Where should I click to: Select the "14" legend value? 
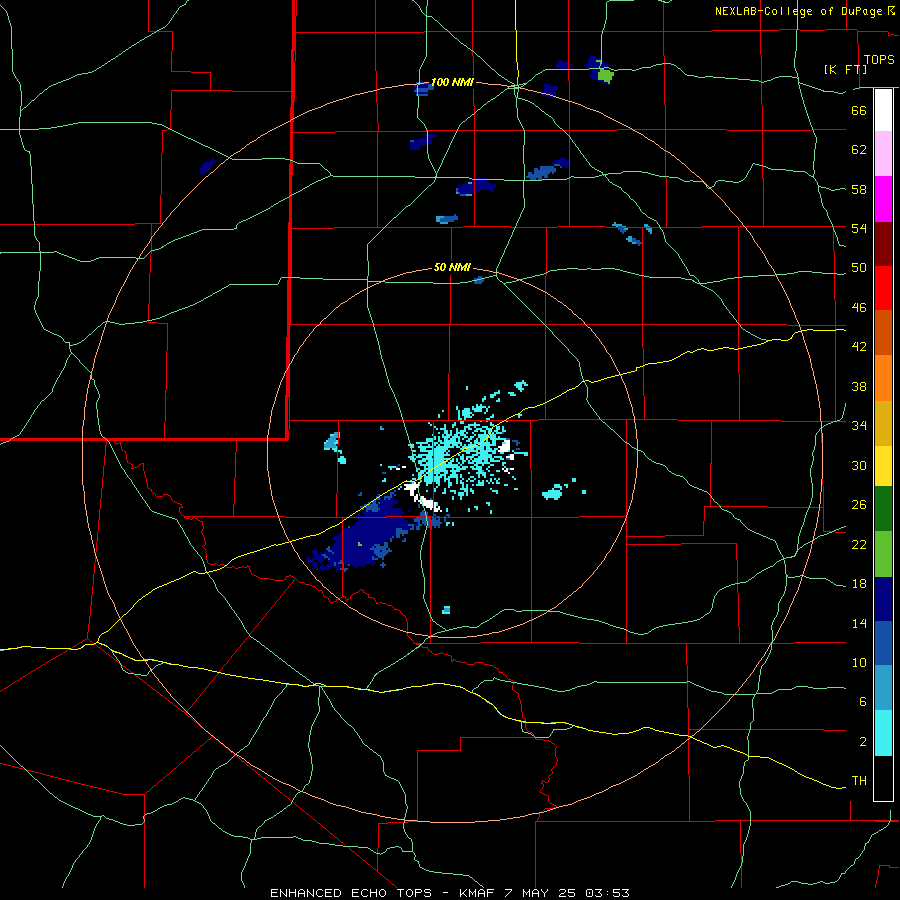(859, 623)
